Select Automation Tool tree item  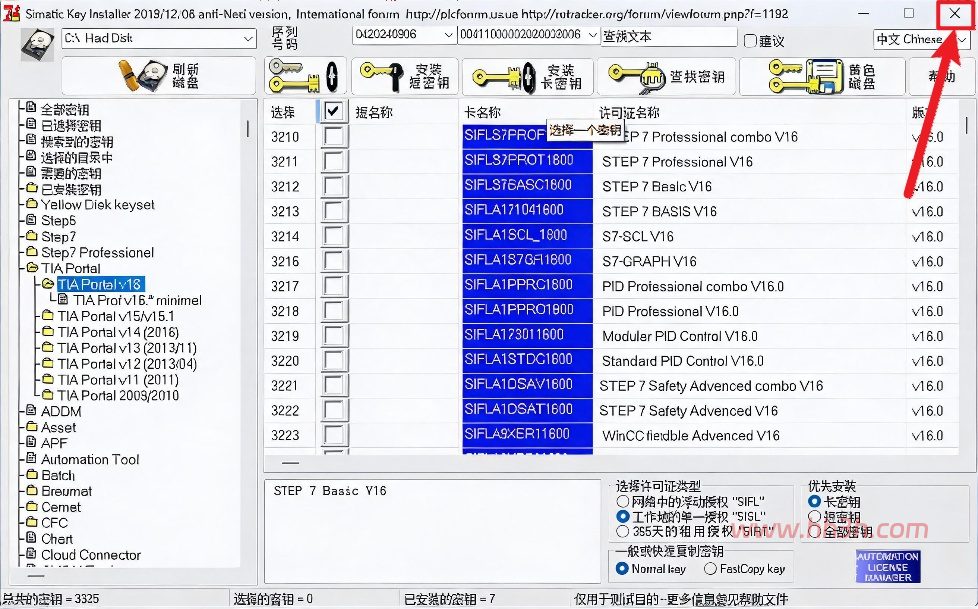coord(90,459)
